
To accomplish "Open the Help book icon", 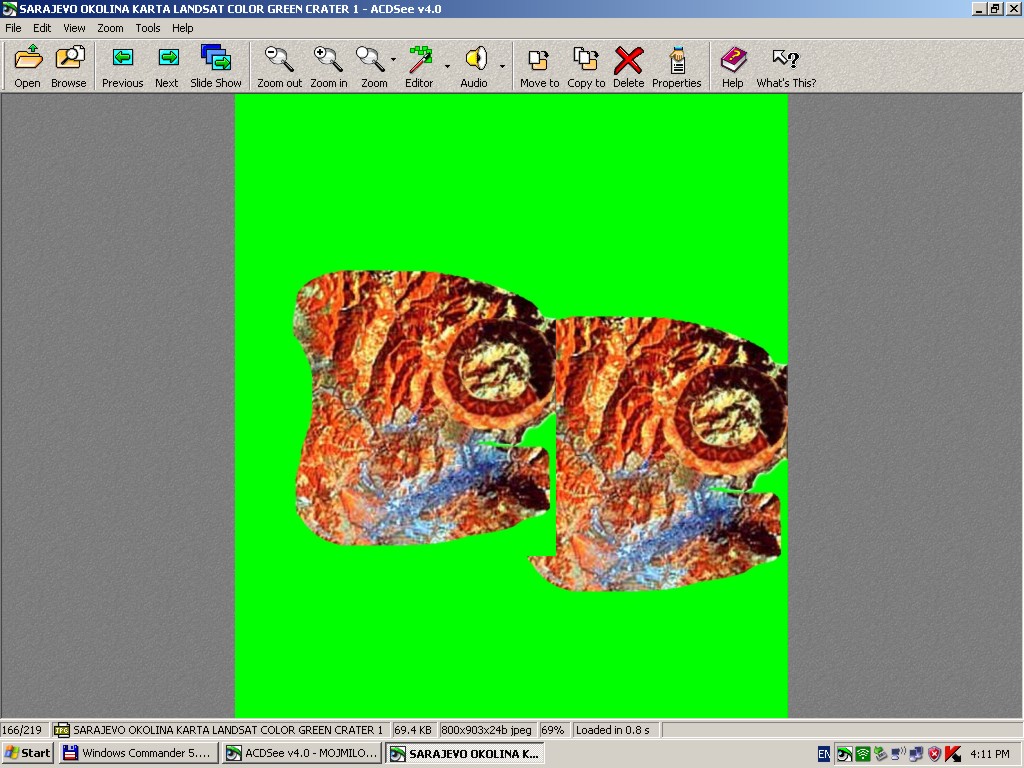I will 733,67.
